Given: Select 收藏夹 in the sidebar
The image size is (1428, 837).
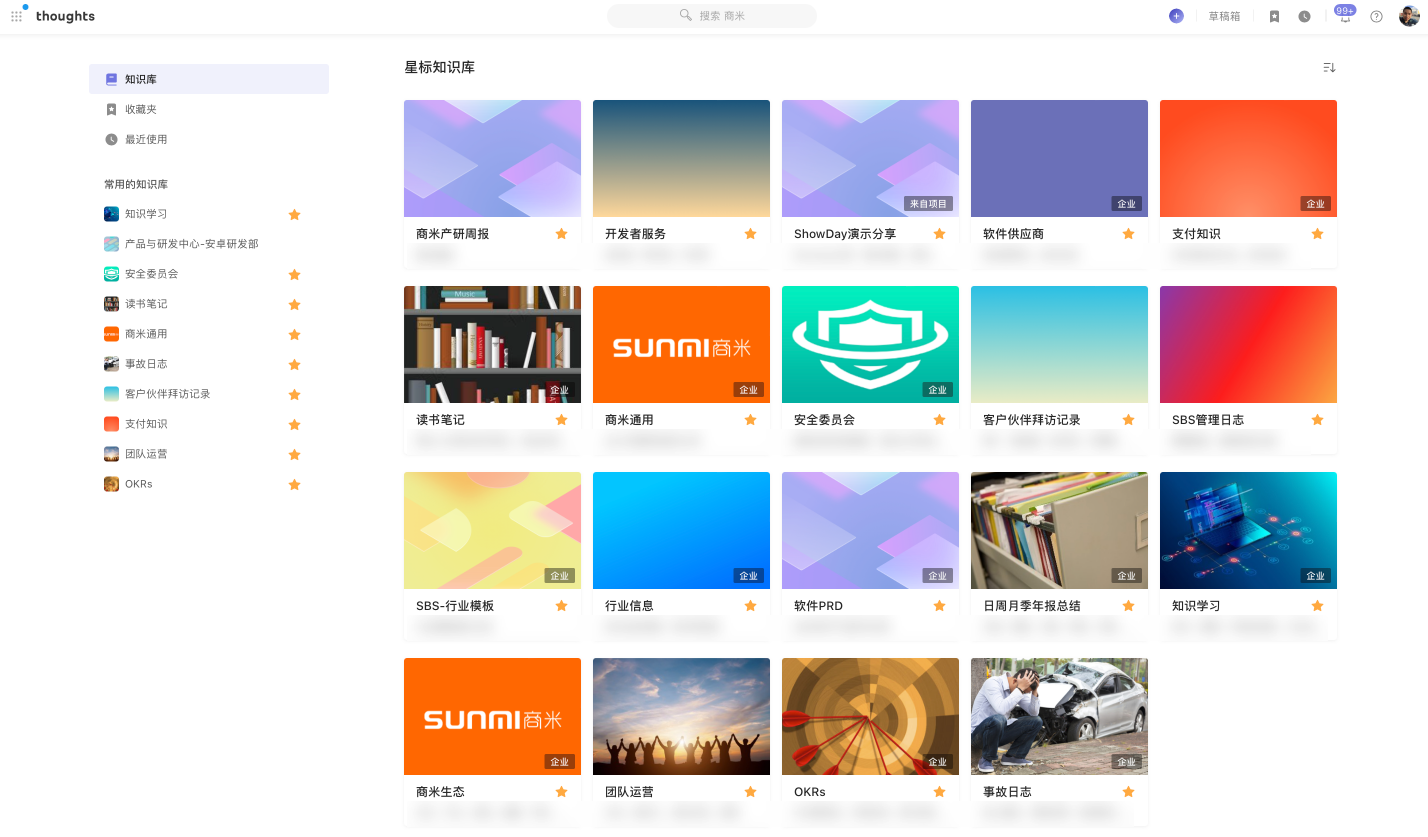Looking at the screenshot, I should coord(209,109).
